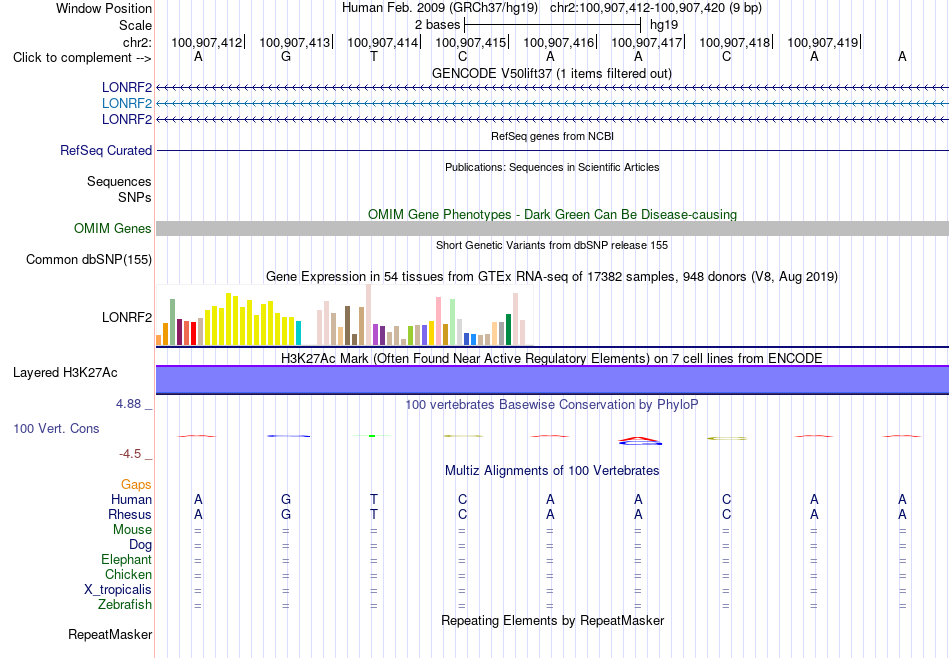Open 'RefSeq genes from NCBI' title
The width and height of the screenshot is (950, 658).
[552, 136]
